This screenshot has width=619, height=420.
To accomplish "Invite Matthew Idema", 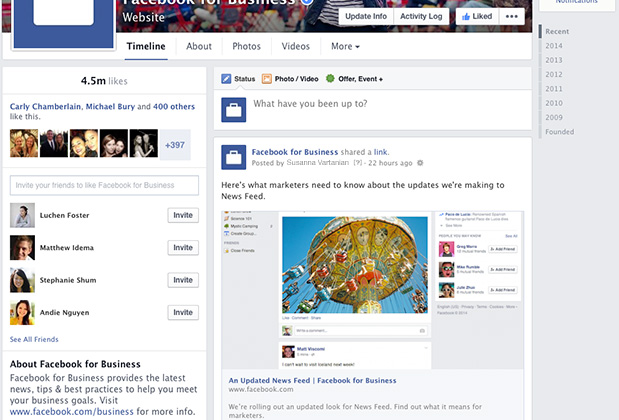I will coord(183,248).
